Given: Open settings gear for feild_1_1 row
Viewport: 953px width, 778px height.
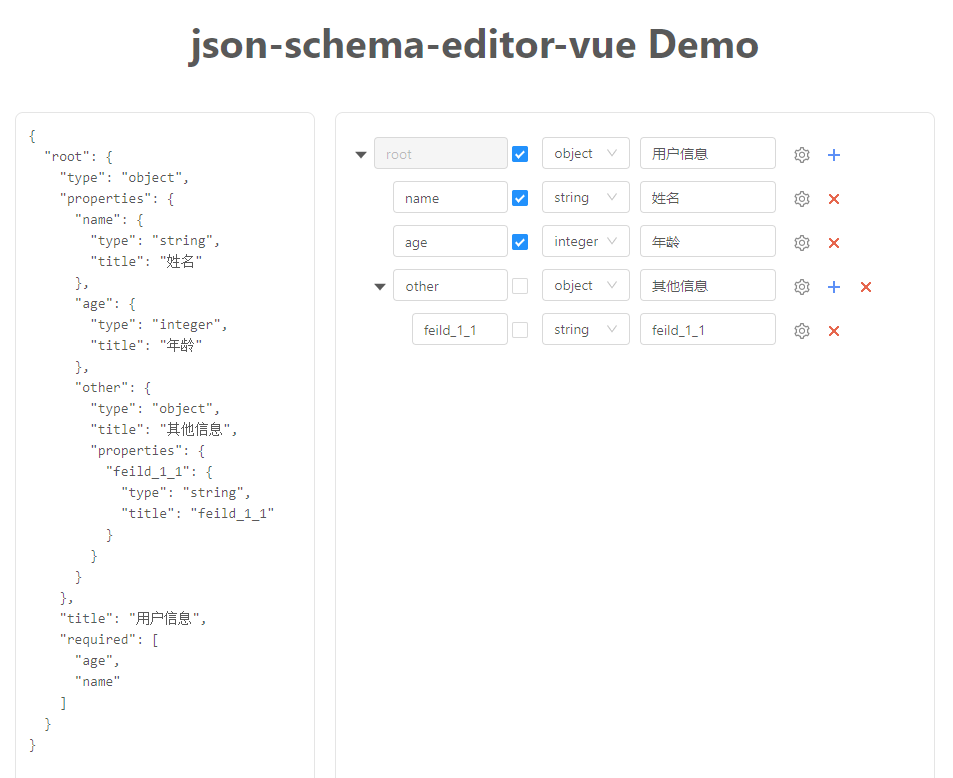Looking at the screenshot, I should coord(801,331).
